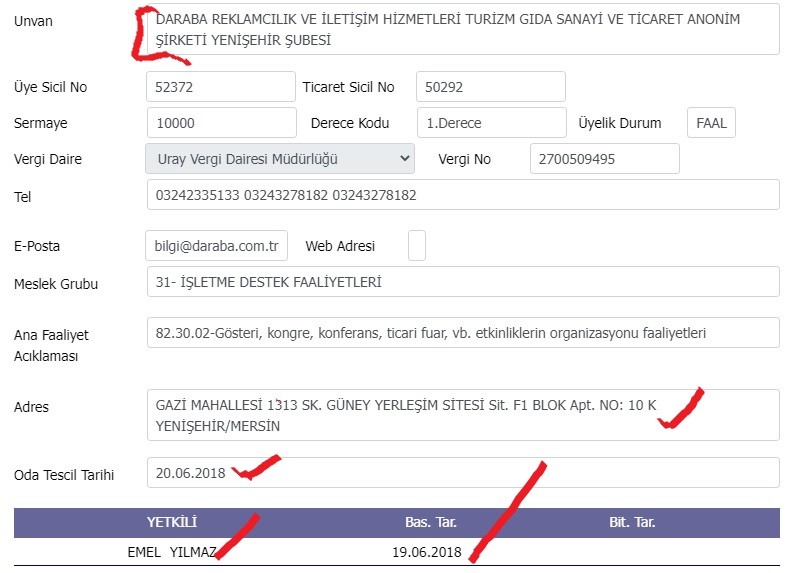Click the Tel phone numbers field
The image size is (794, 573).
click(x=463, y=194)
